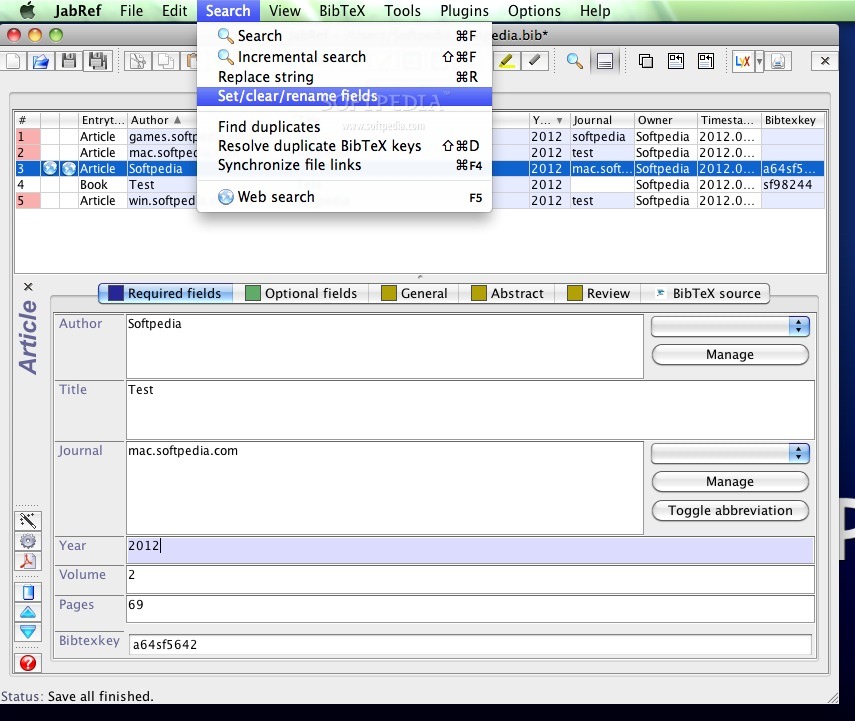Show the BibTeX source tab
855x721 pixels.
click(707, 293)
